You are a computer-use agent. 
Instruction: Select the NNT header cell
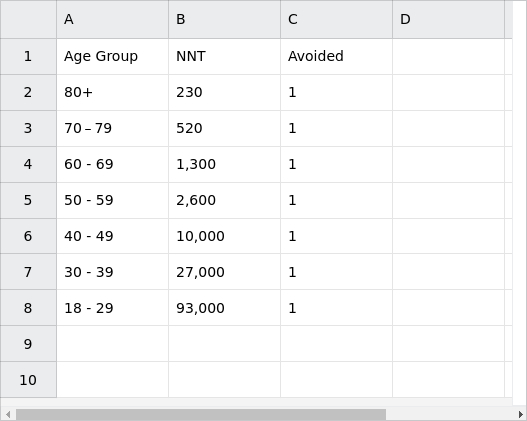pos(225,56)
